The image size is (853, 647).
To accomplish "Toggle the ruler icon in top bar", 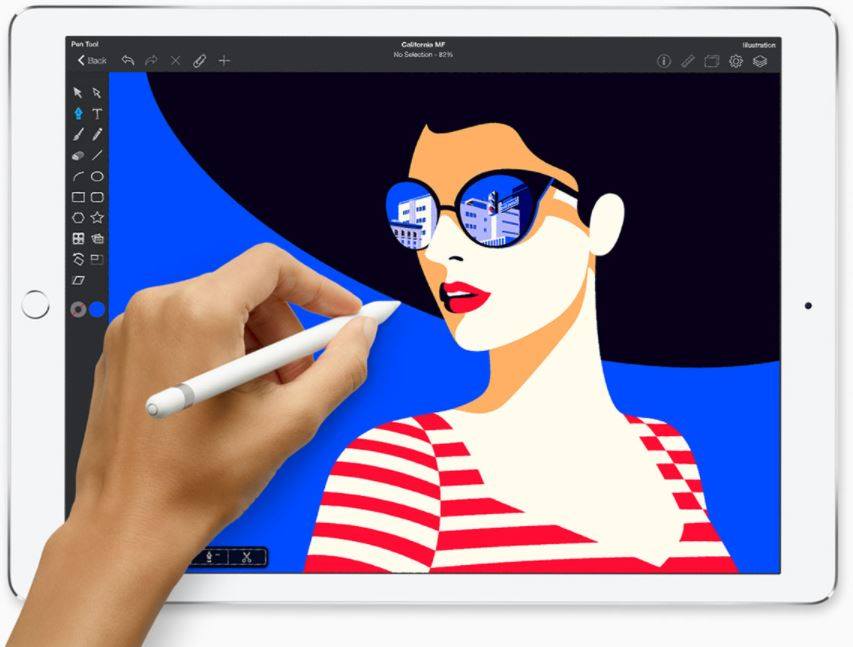I will pos(688,61).
